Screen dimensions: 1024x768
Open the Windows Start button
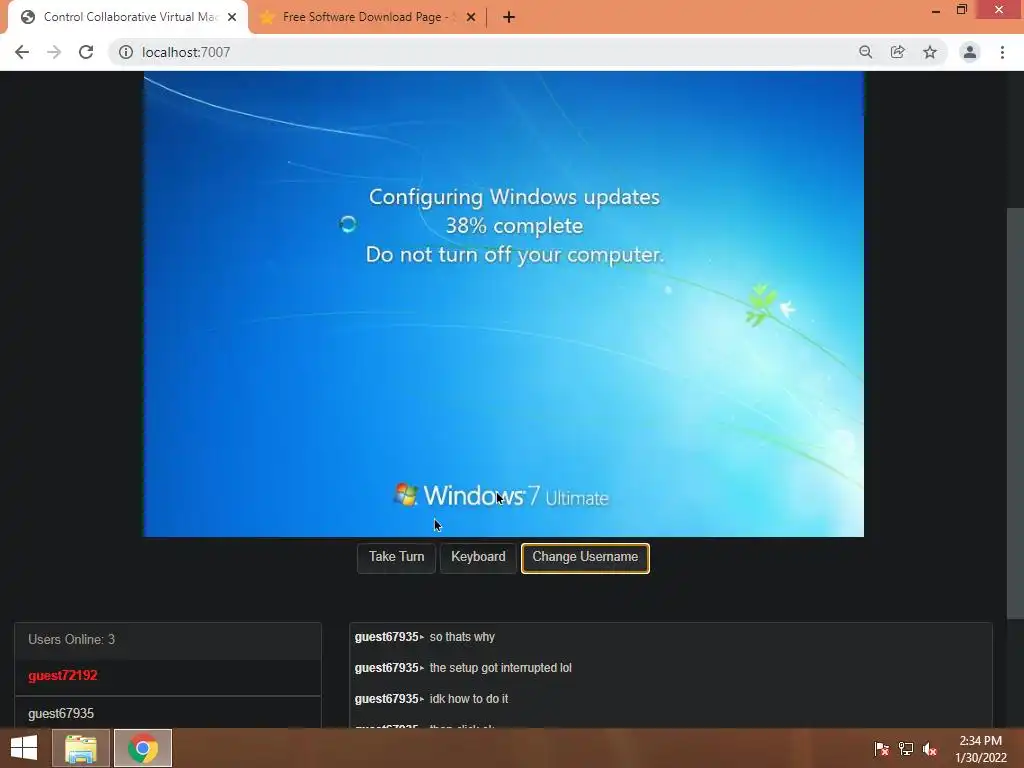pos(24,748)
